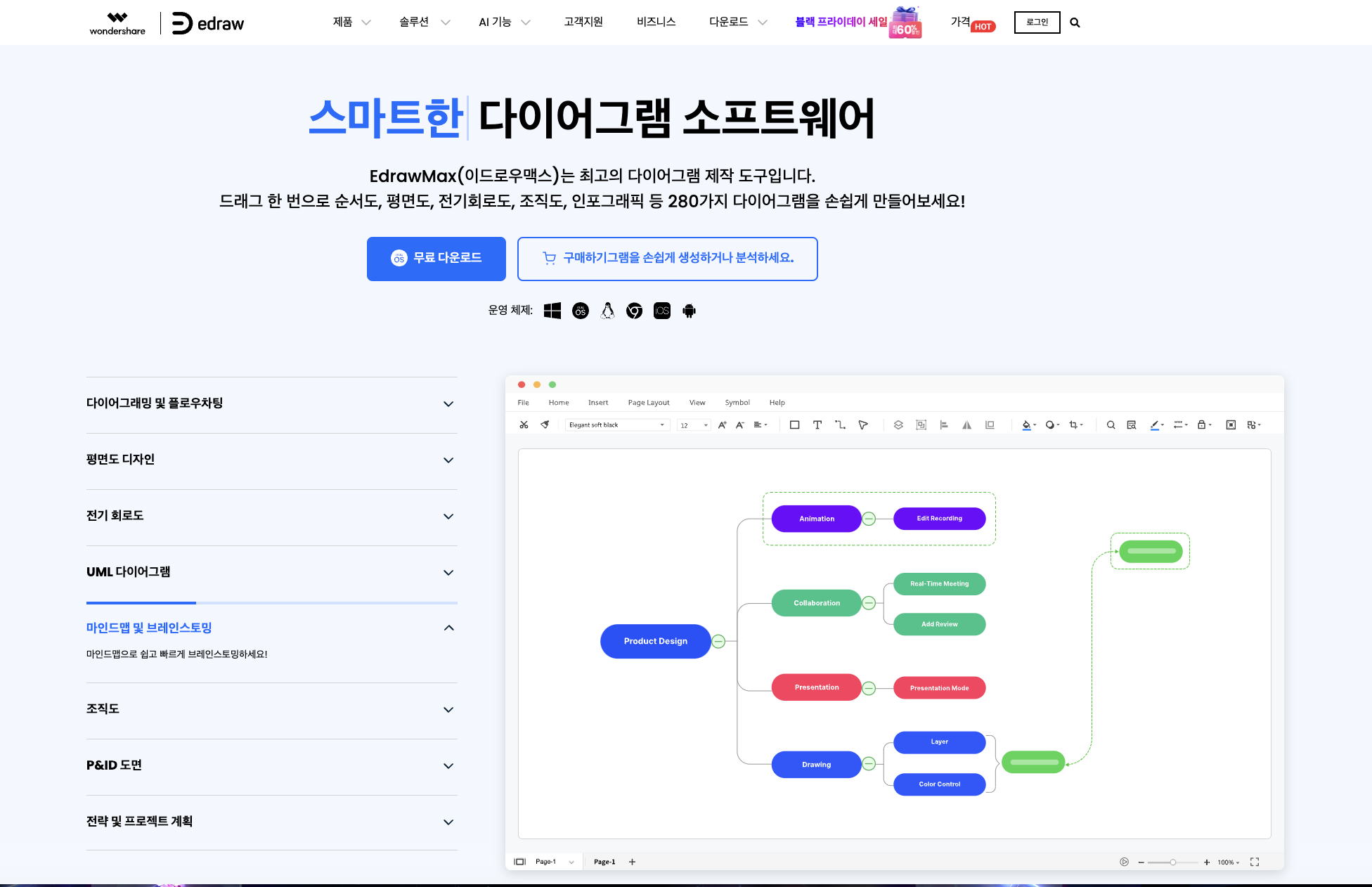The width and height of the screenshot is (1372, 887).
Task: Click the fit to page square icon
Action: point(1231,425)
